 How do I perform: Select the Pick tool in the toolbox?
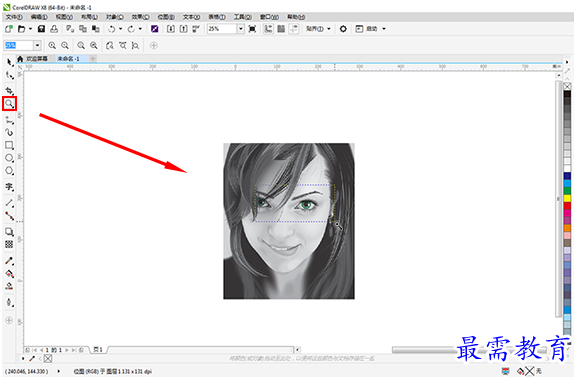[10, 62]
